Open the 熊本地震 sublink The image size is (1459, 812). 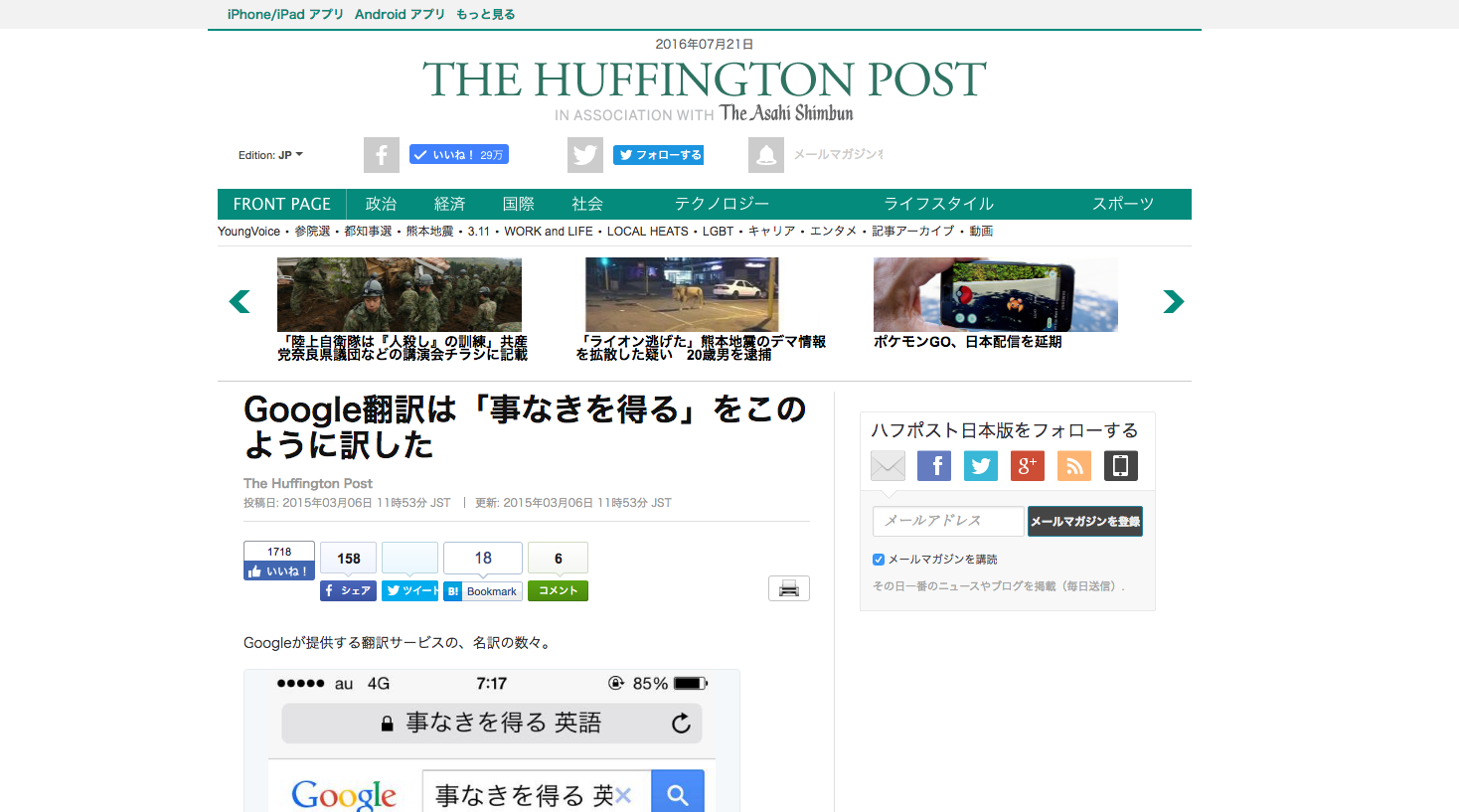pos(429,232)
